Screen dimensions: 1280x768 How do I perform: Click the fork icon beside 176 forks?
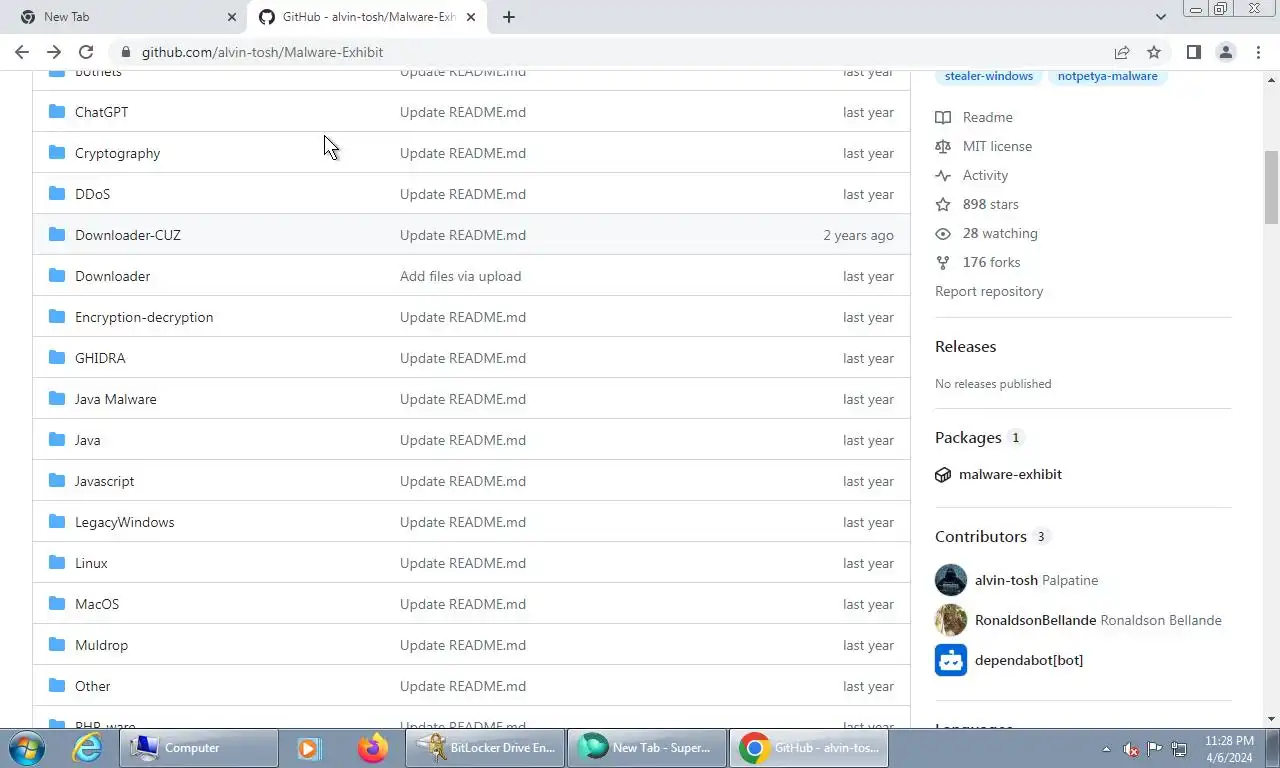click(943, 262)
